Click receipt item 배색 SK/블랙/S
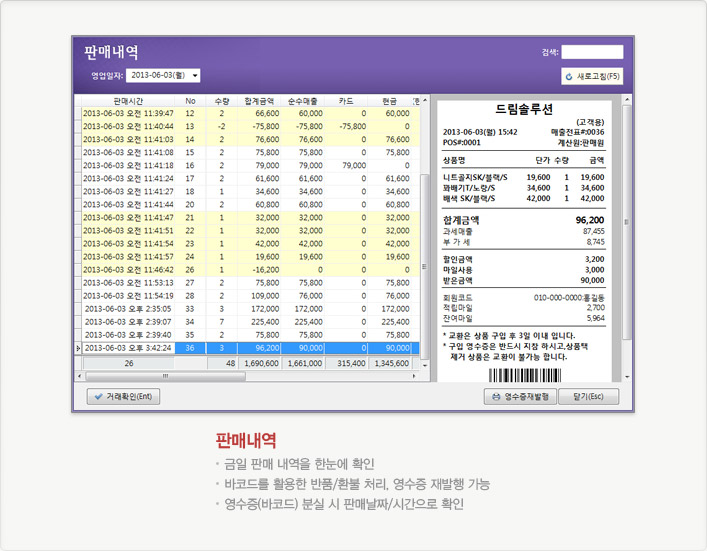 469,198
